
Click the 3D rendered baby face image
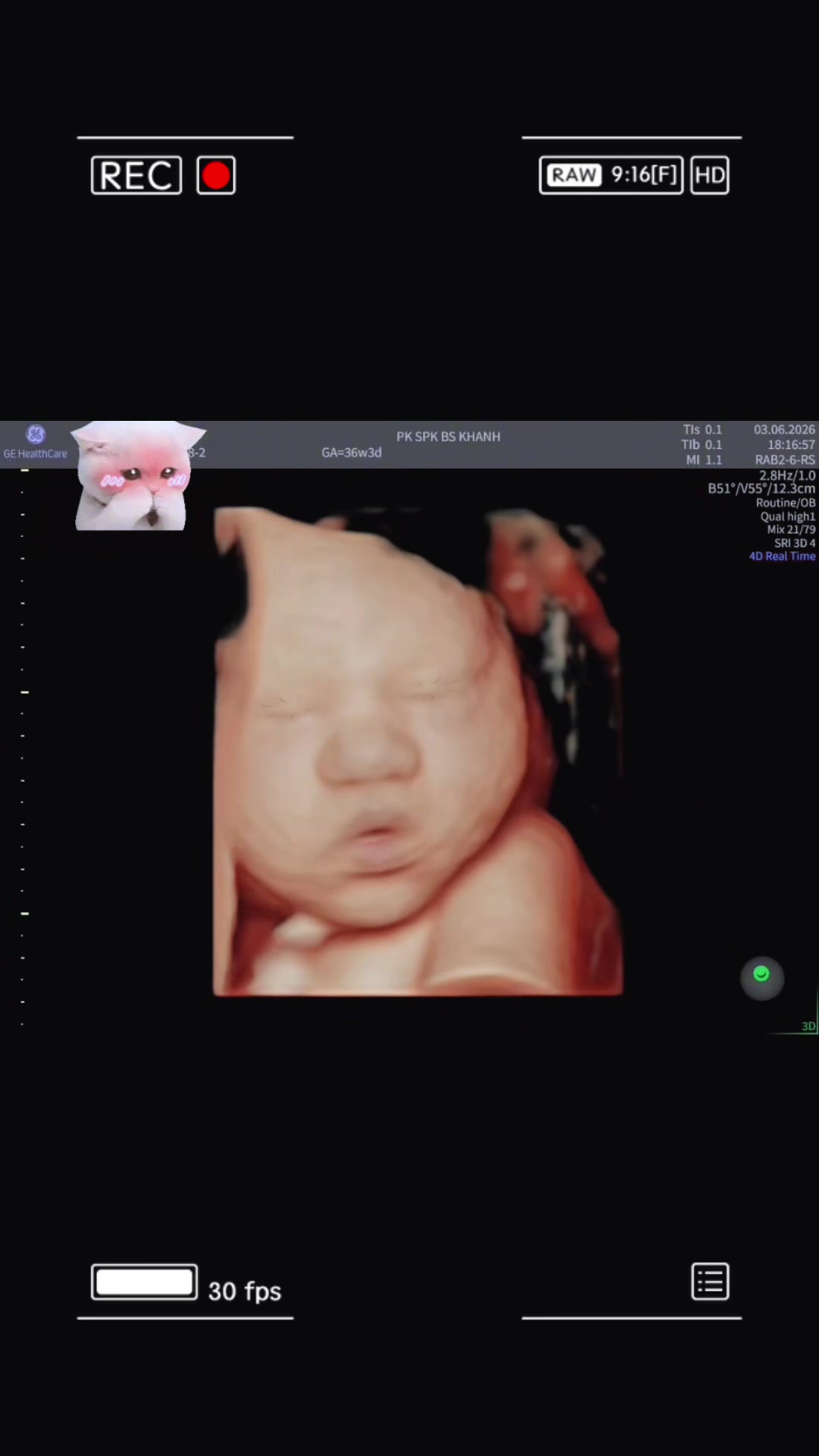click(x=418, y=751)
